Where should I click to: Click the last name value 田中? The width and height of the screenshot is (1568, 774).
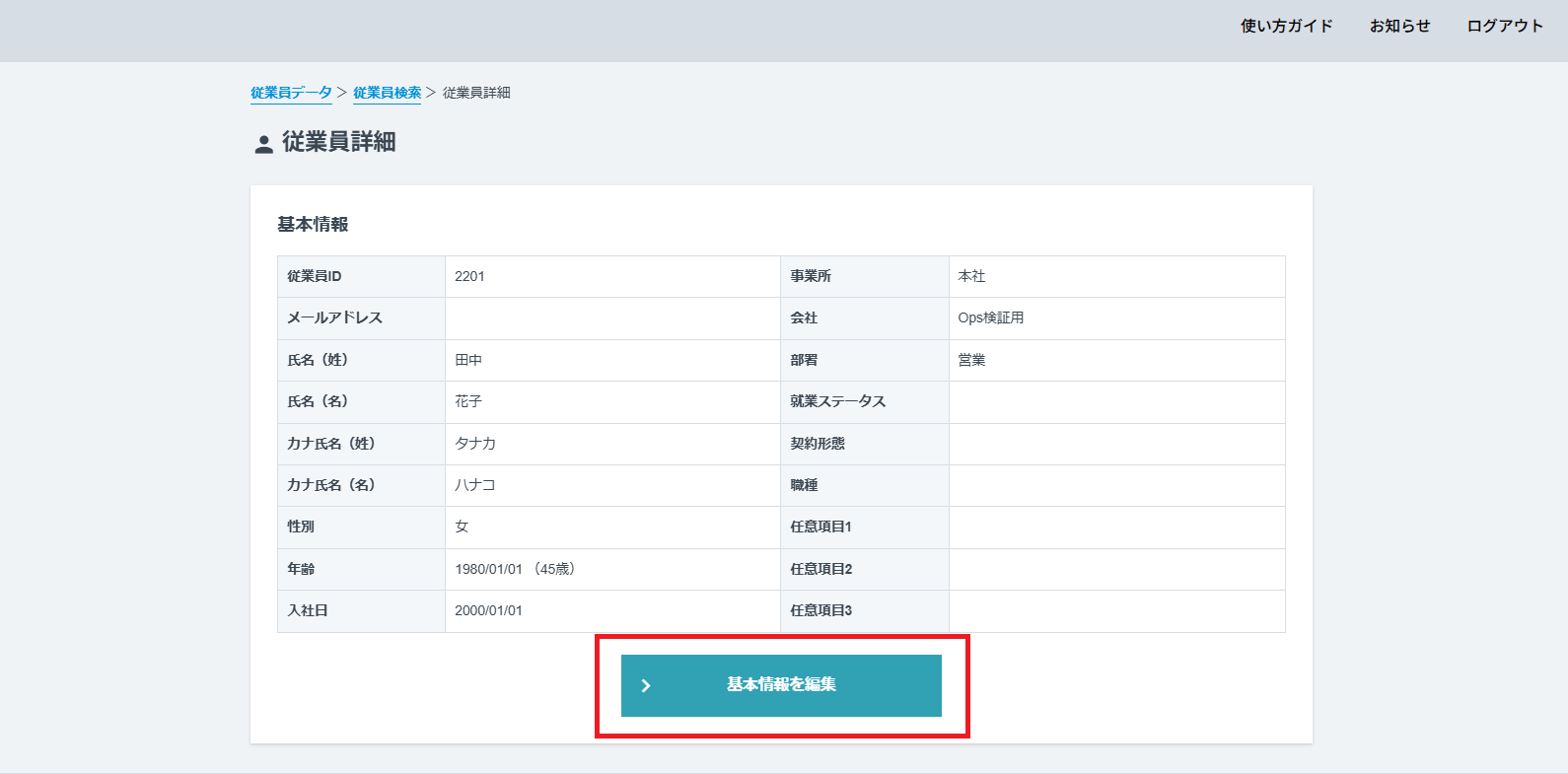click(x=468, y=361)
